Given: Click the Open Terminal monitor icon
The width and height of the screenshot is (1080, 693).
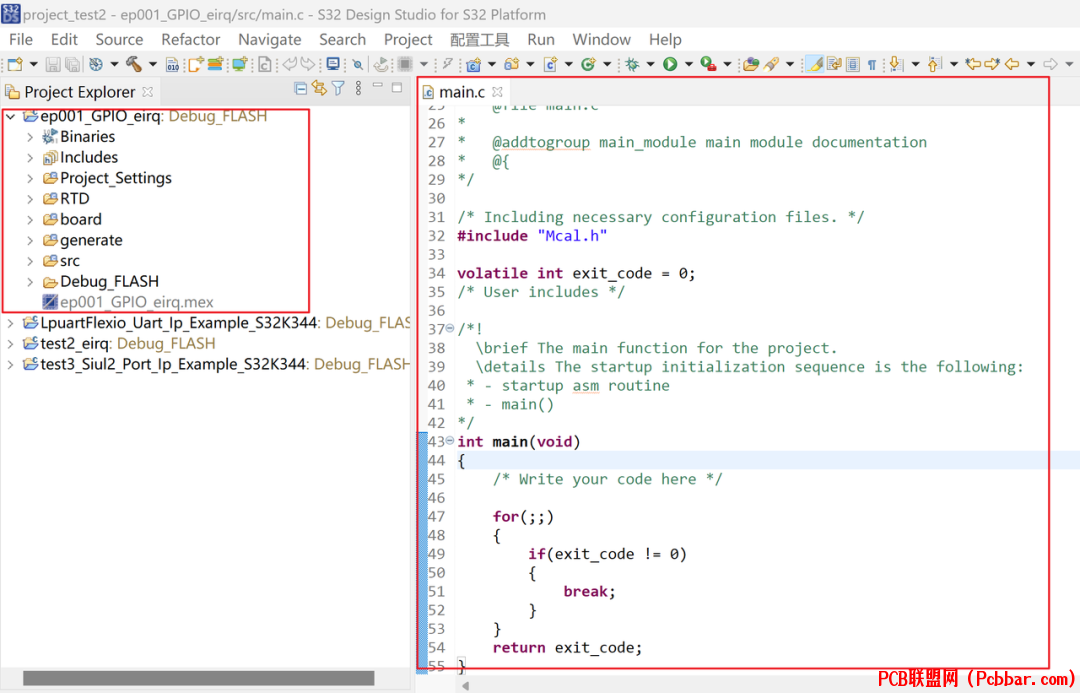Looking at the screenshot, I should pos(333,64).
